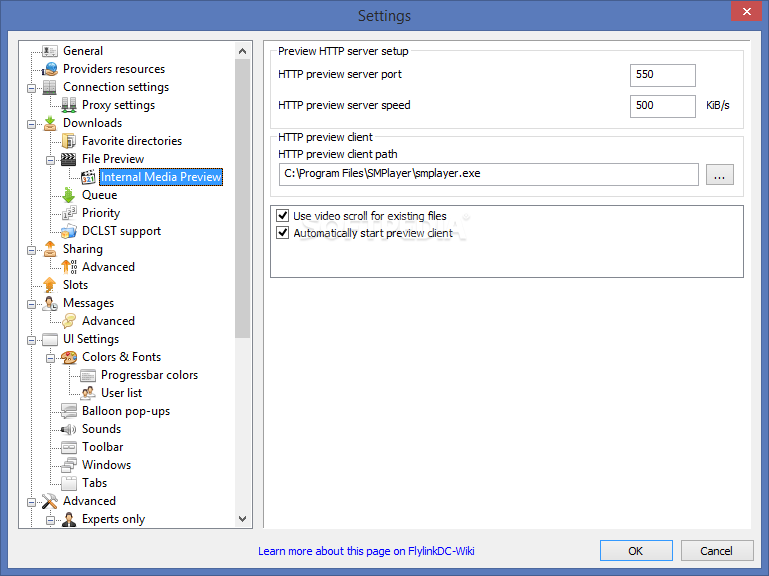Click the Providers resources globe icon
This screenshot has height=576, width=769.
click(x=50, y=69)
